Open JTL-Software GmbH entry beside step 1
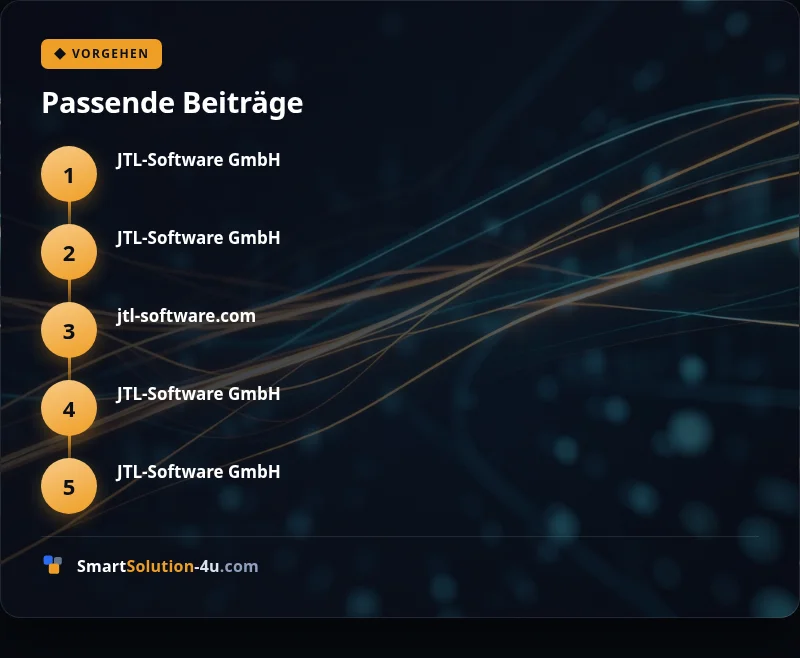800x658 pixels. (198, 160)
